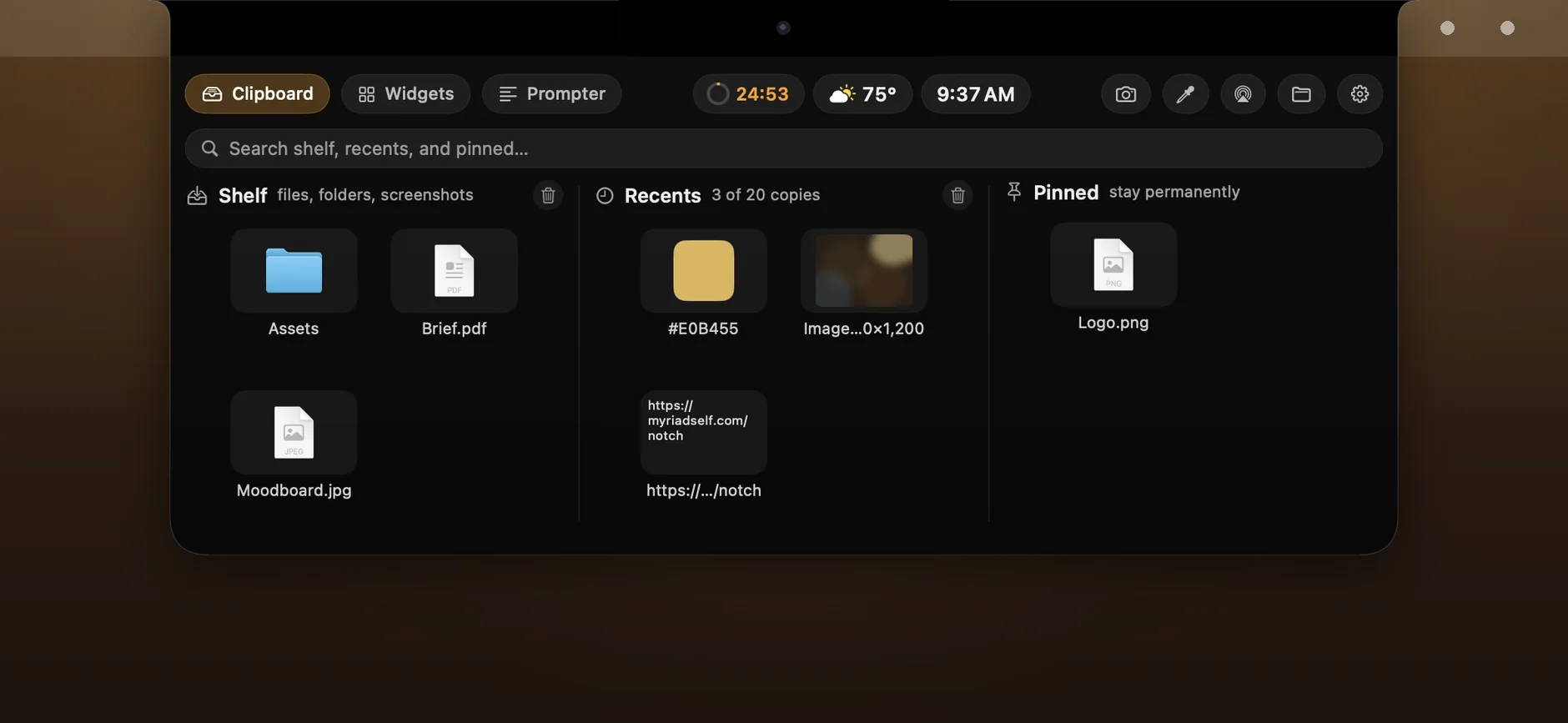Select the Assets folder icon
1568x723 pixels.
294,270
